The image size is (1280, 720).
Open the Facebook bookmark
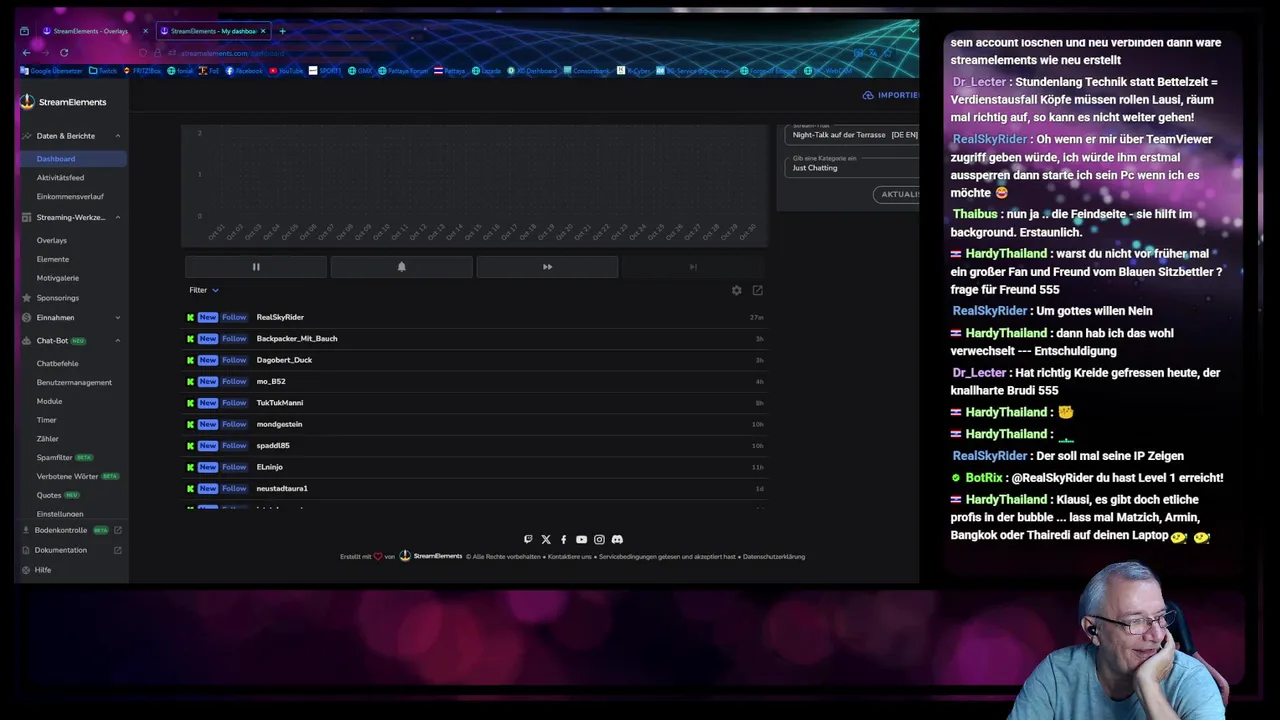coord(245,71)
